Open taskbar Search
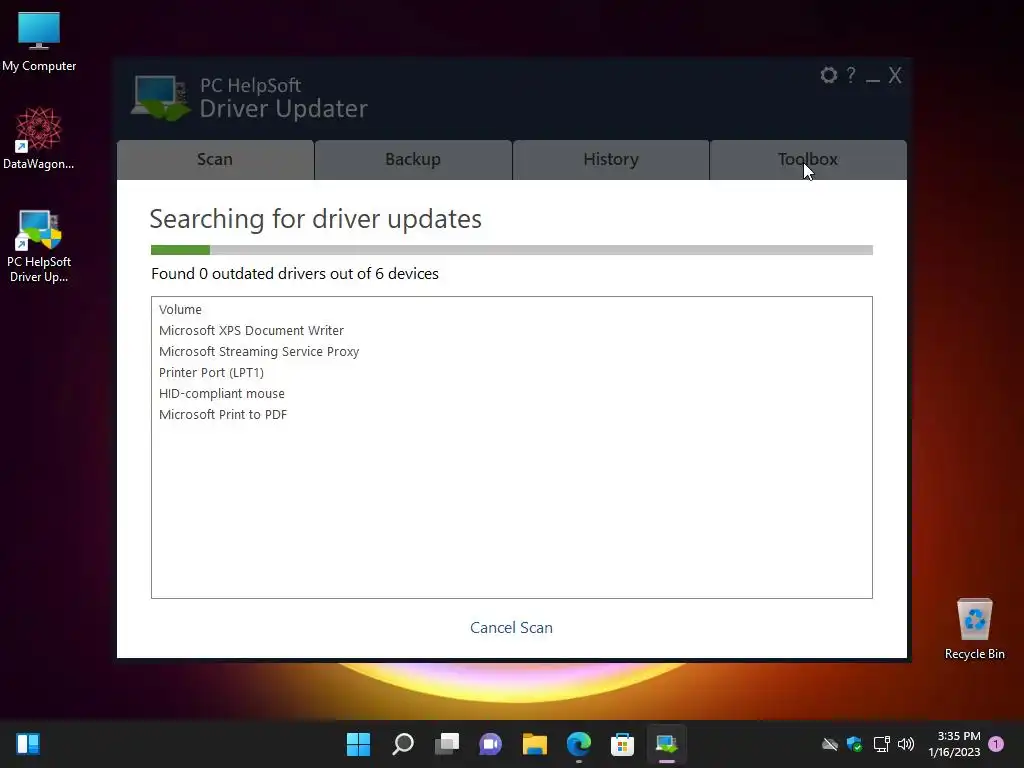The width and height of the screenshot is (1024, 768). click(x=402, y=744)
